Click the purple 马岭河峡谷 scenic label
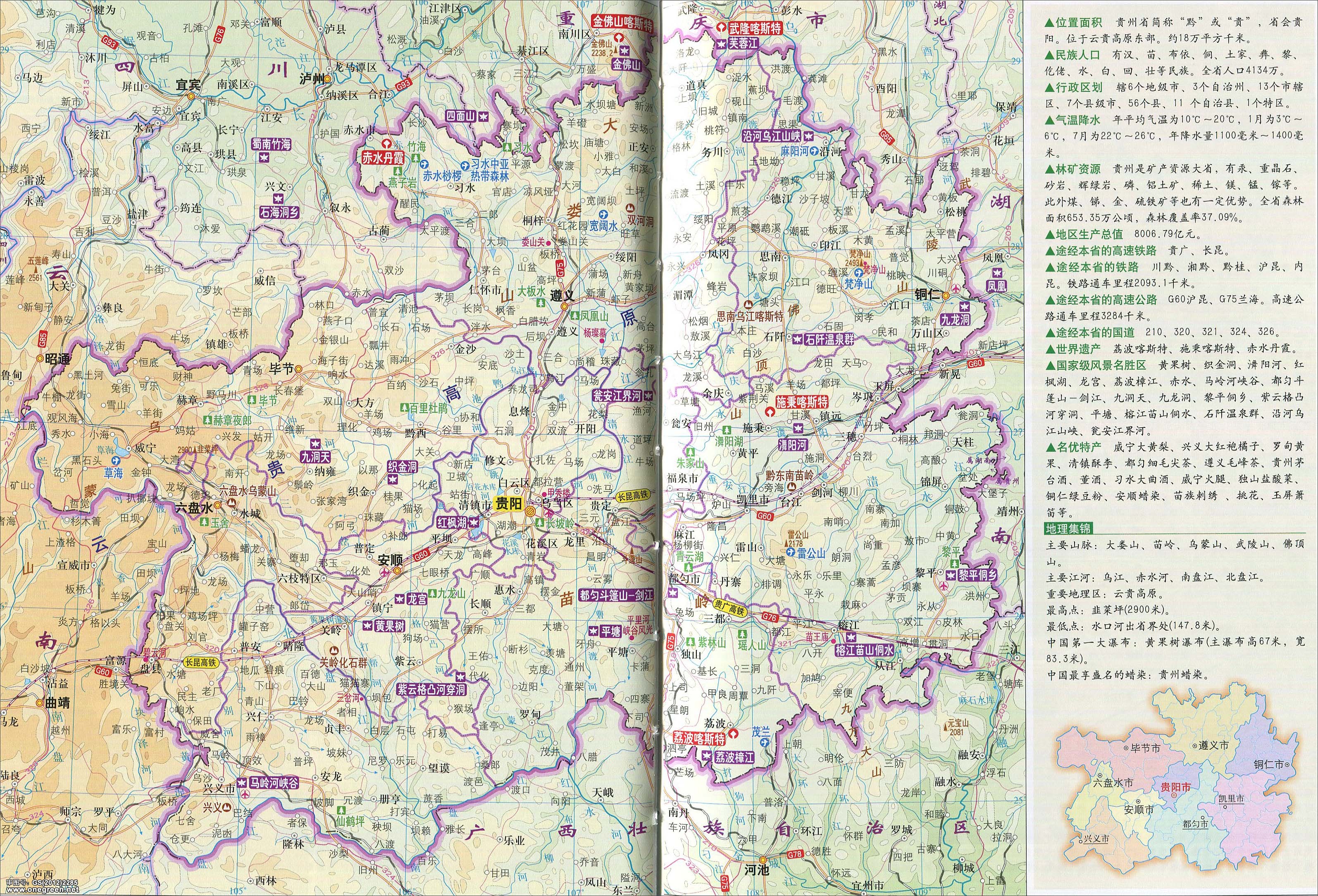The width and height of the screenshot is (1318, 896). (274, 783)
